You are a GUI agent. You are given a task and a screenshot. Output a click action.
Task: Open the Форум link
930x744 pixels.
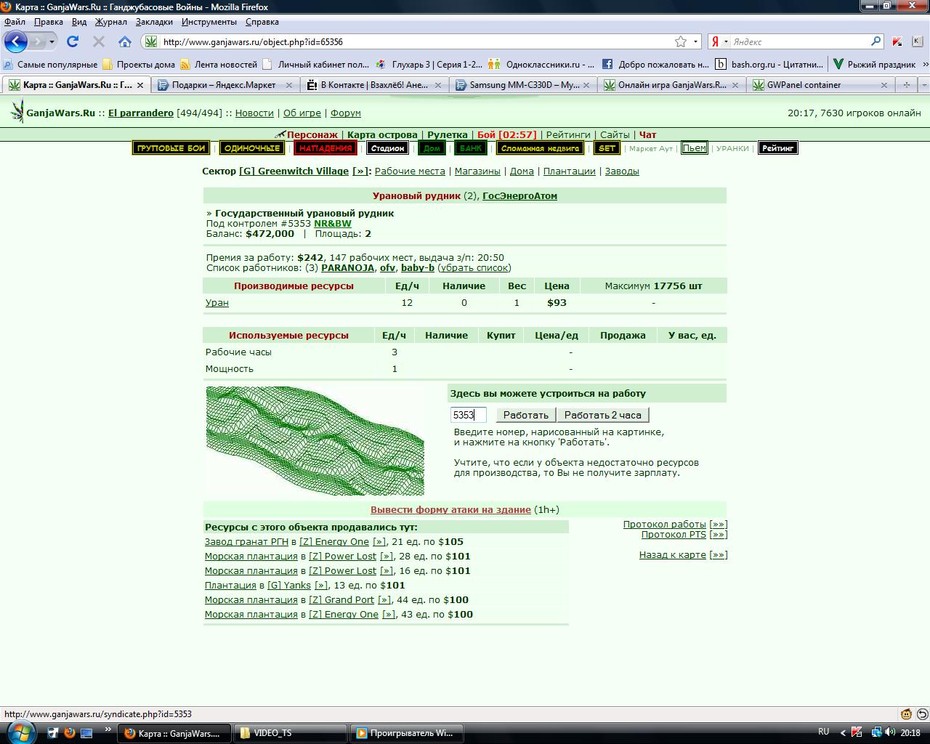tap(345, 113)
